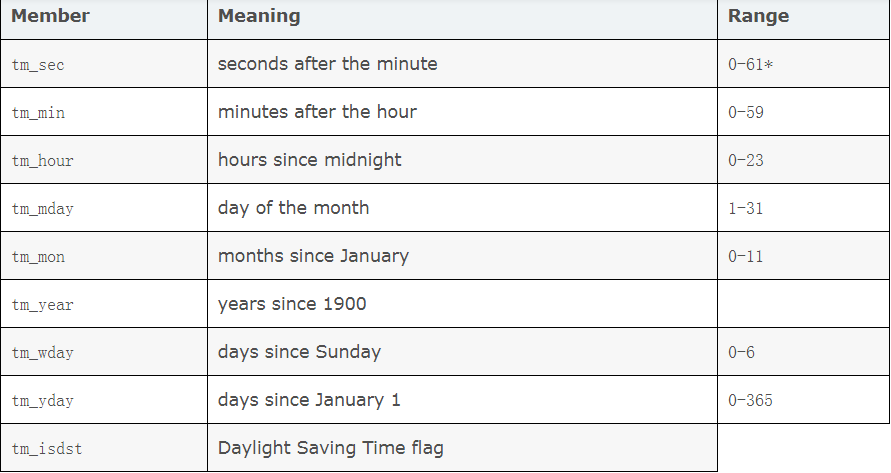Select the tm_year member cell
Viewport: 891px width, 473px height.
coord(104,304)
